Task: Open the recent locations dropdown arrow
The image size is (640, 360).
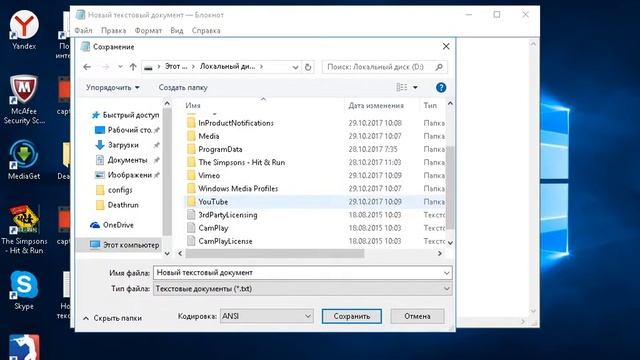Action: coord(120,67)
